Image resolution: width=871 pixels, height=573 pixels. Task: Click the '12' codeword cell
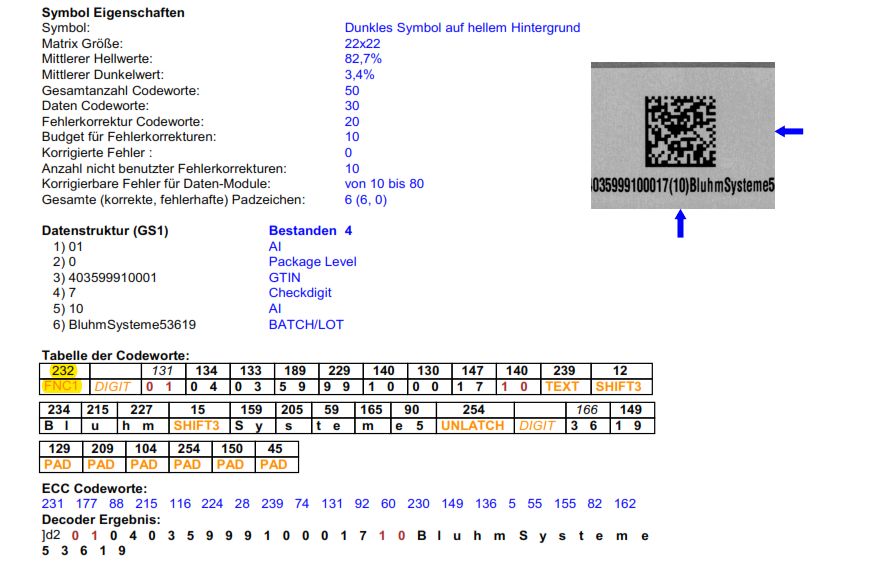click(620, 371)
